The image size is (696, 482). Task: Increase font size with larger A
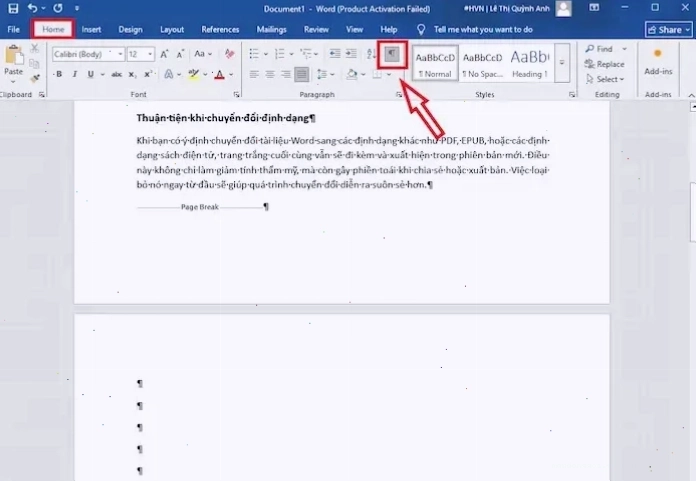(x=164, y=54)
